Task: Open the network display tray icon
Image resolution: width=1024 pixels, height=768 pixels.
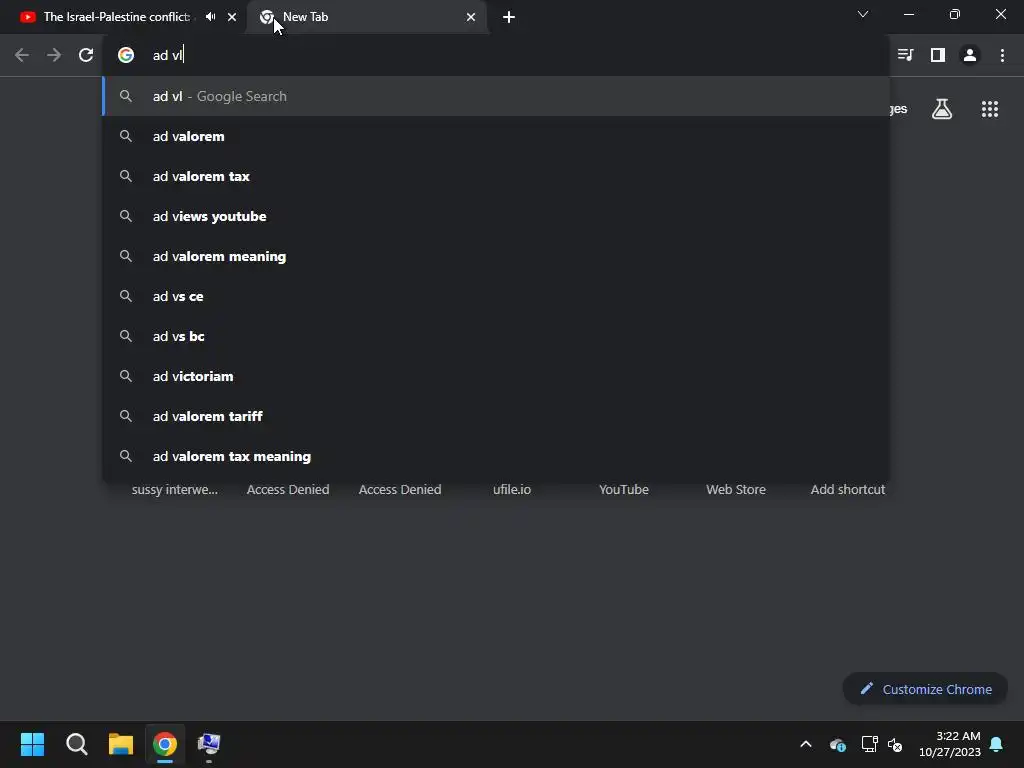Action: [x=869, y=744]
